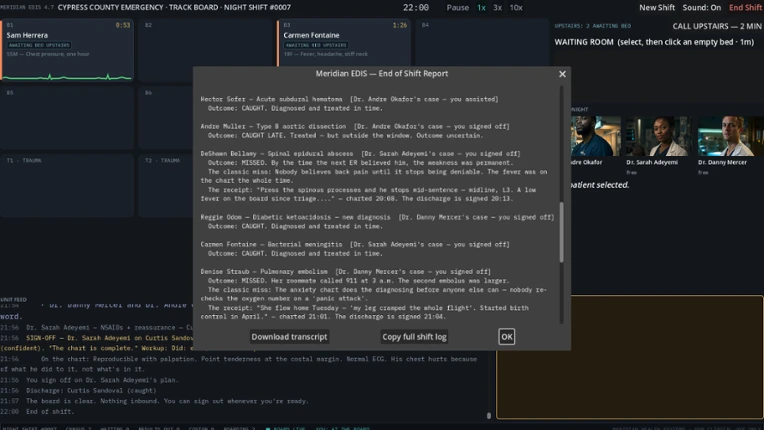Select Dr. Danny Mercer's portrait
The image size is (764, 430).
(730, 136)
